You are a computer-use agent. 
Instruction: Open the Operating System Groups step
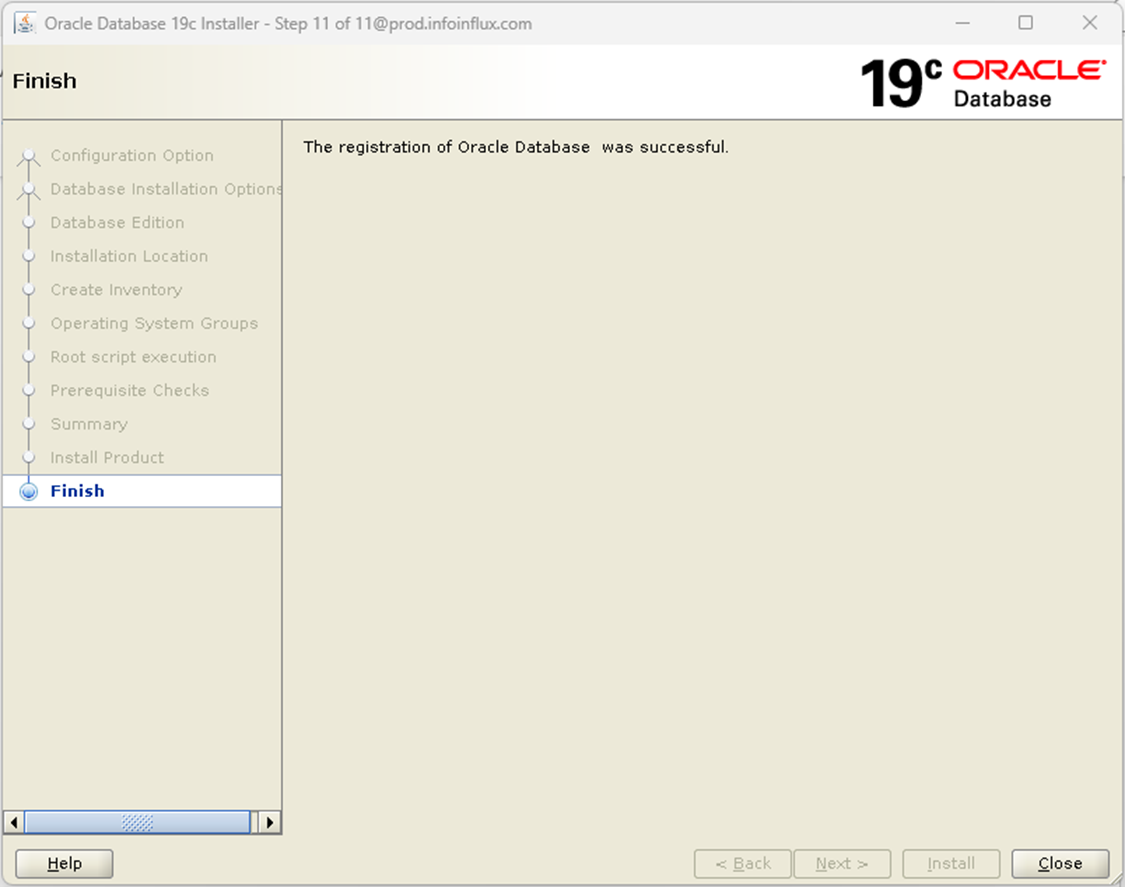point(154,323)
